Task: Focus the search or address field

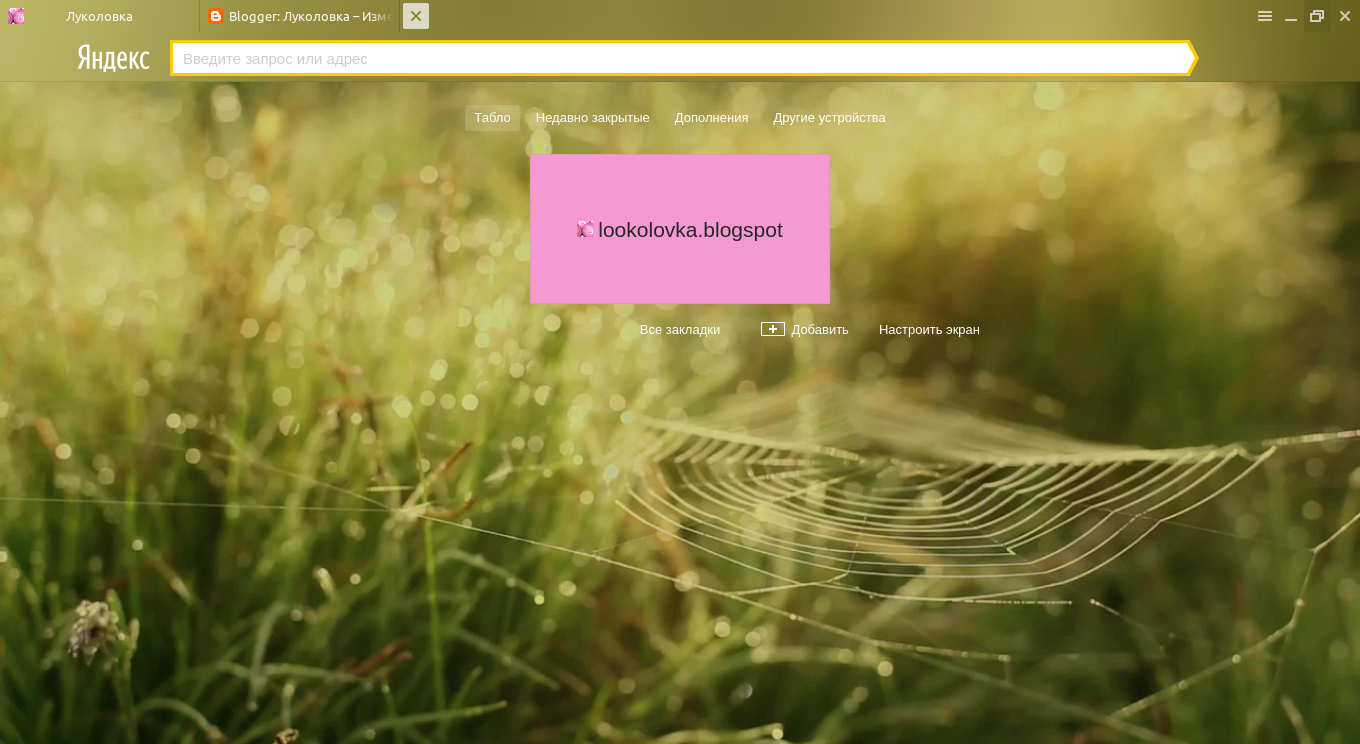Action: point(684,58)
